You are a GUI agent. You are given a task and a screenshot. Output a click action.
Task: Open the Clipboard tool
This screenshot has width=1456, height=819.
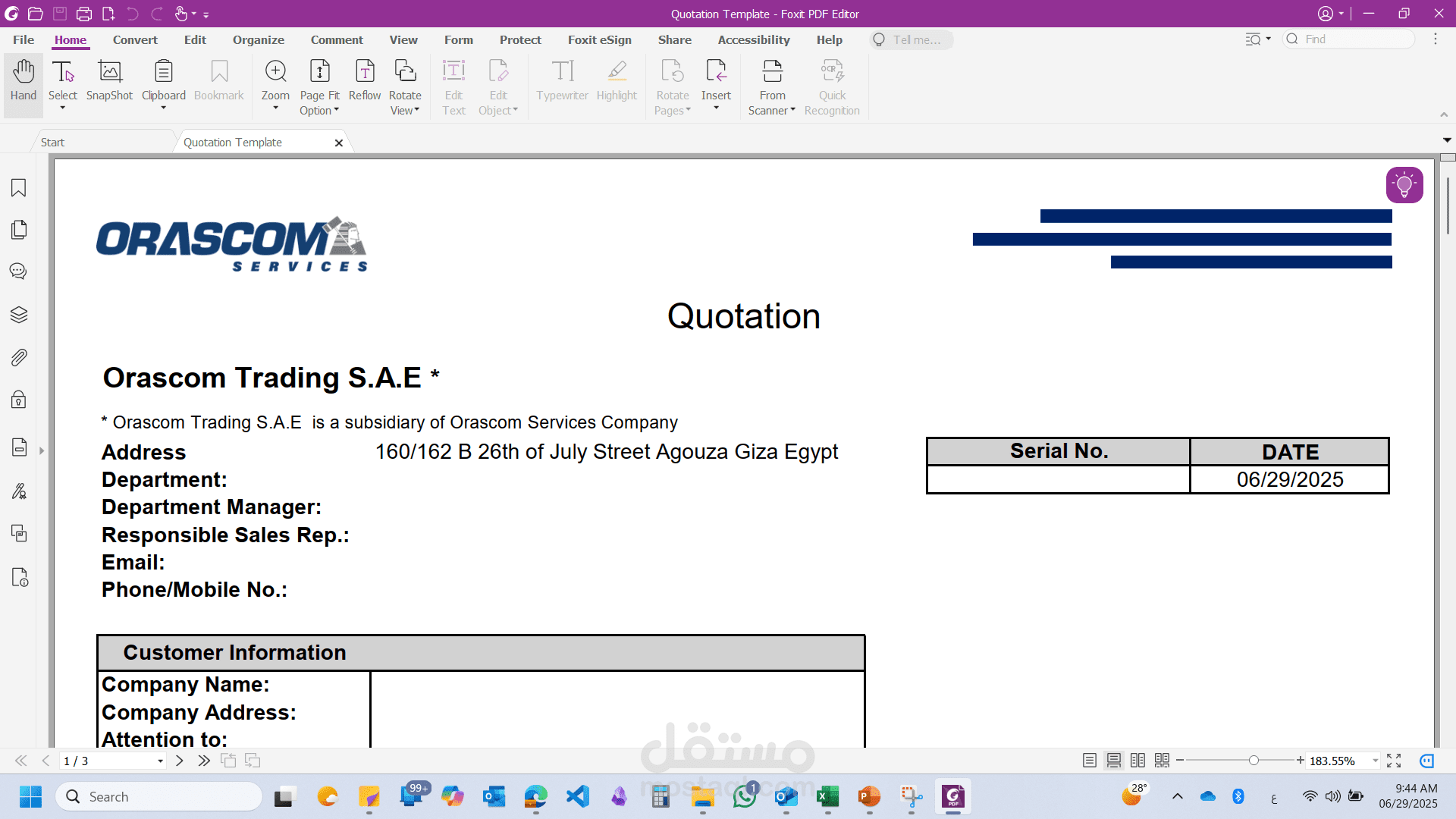coord(164,72)
